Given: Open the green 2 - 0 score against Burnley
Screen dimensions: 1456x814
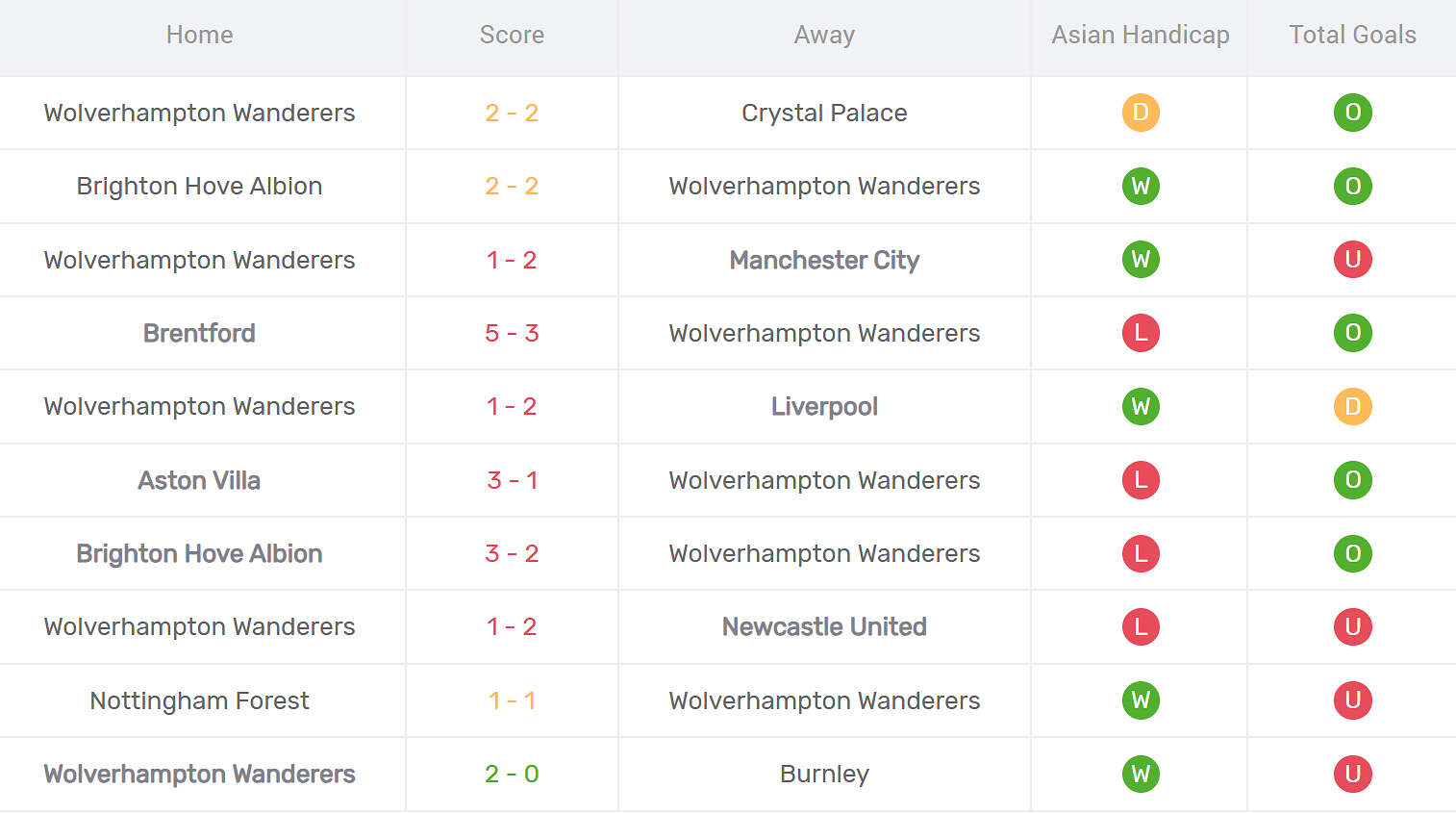Looking at the screenshot, I should coord(512,774).
